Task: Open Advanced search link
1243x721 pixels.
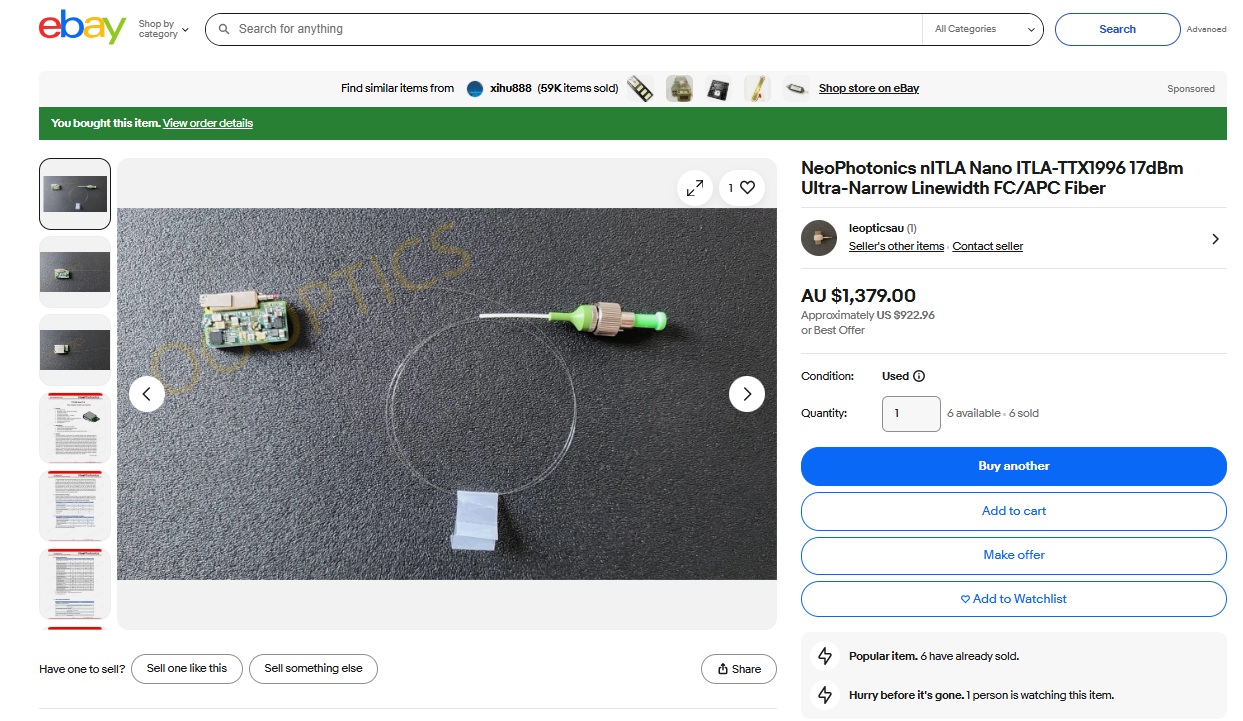Action: tap(1205, 30)
